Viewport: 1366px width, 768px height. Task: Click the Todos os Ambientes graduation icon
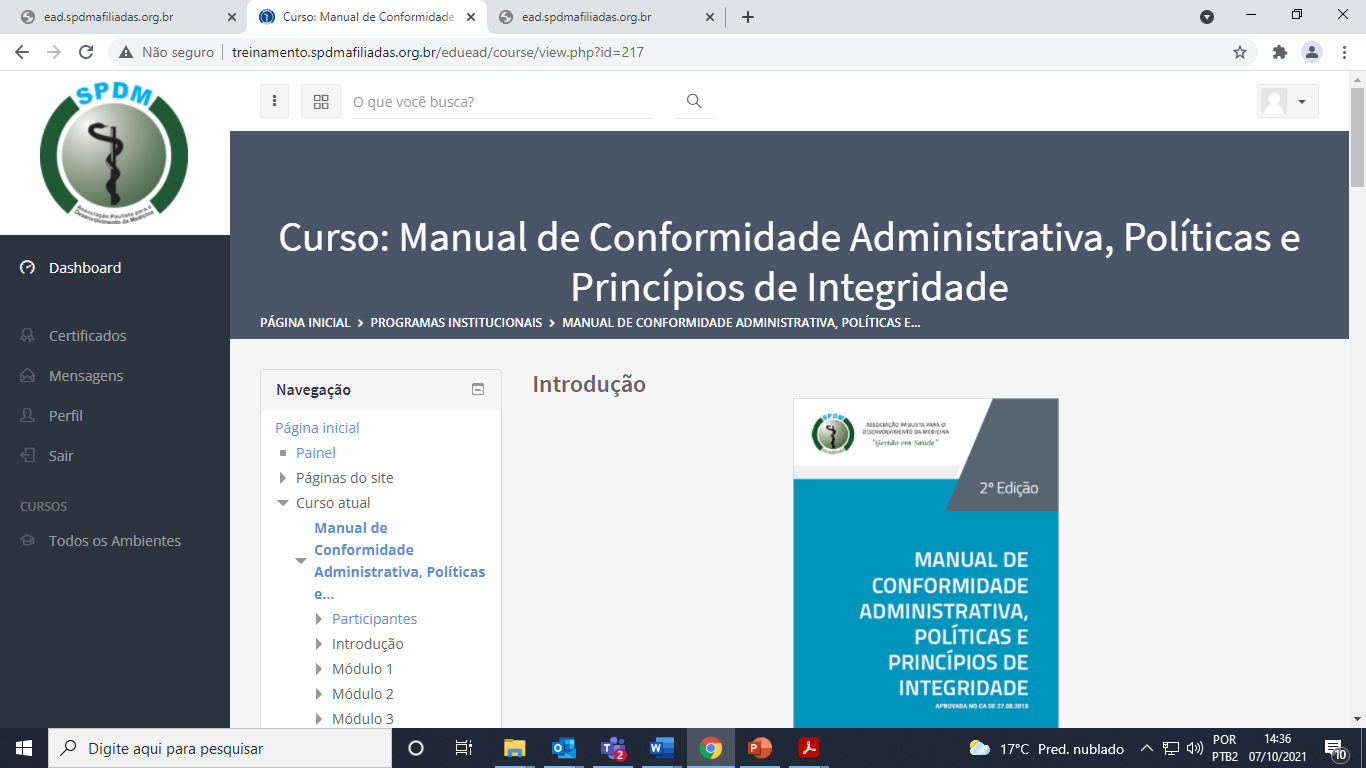tap(28, 541)
